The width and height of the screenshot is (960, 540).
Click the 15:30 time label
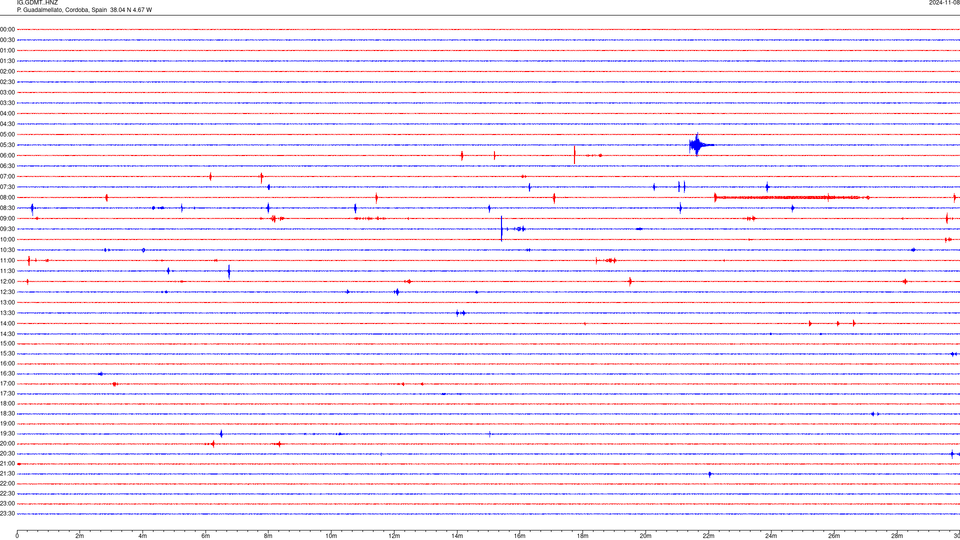pyautogui.click(x=7, y=354)
